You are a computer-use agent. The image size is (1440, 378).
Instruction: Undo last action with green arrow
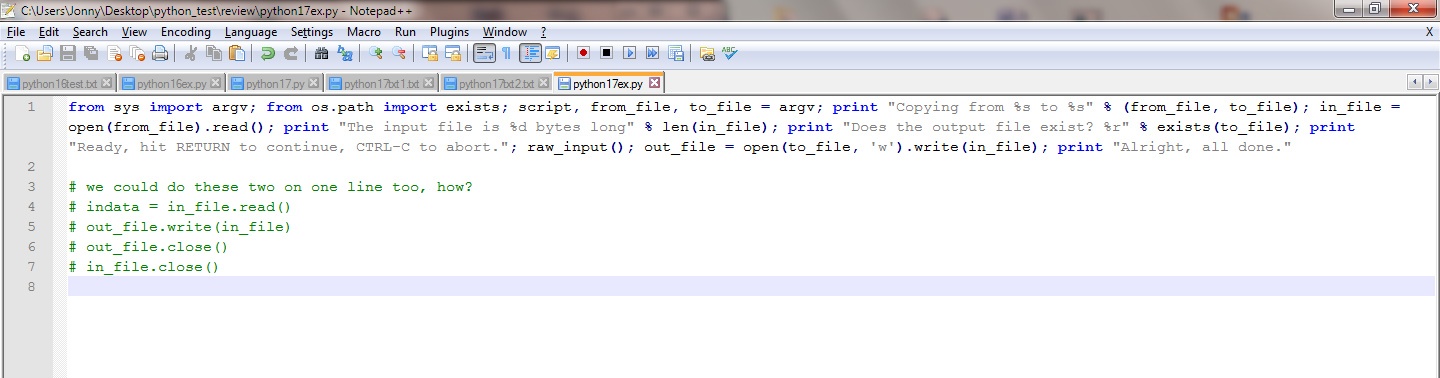(268, 53)
